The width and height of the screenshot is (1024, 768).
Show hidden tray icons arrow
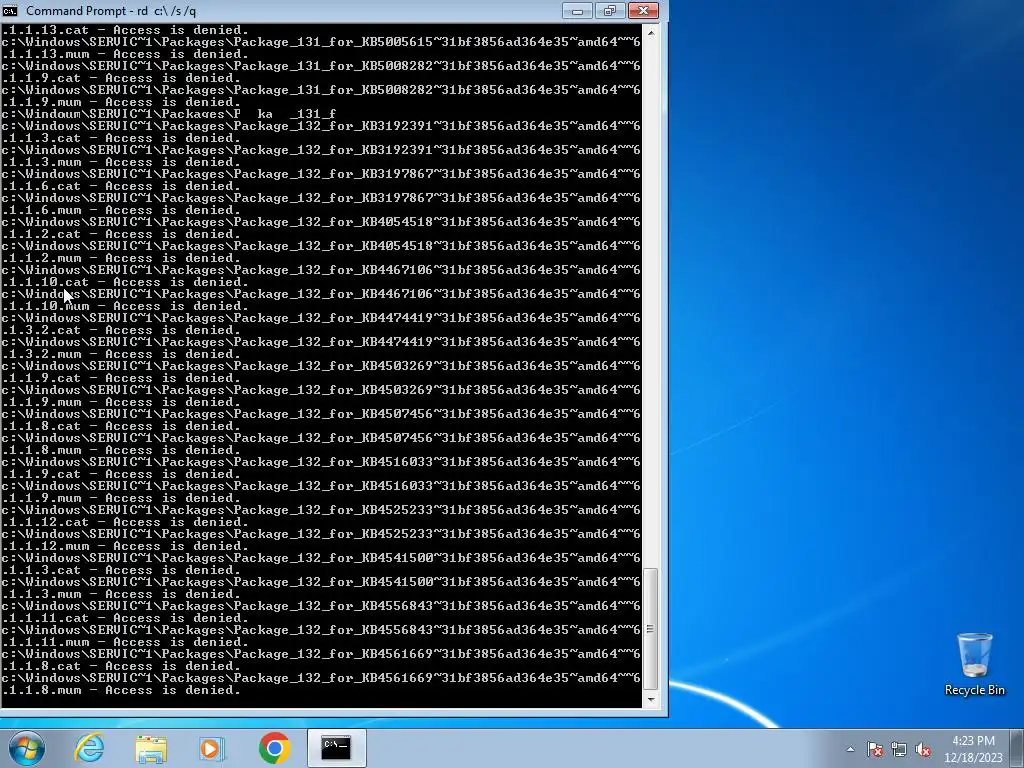850,749
